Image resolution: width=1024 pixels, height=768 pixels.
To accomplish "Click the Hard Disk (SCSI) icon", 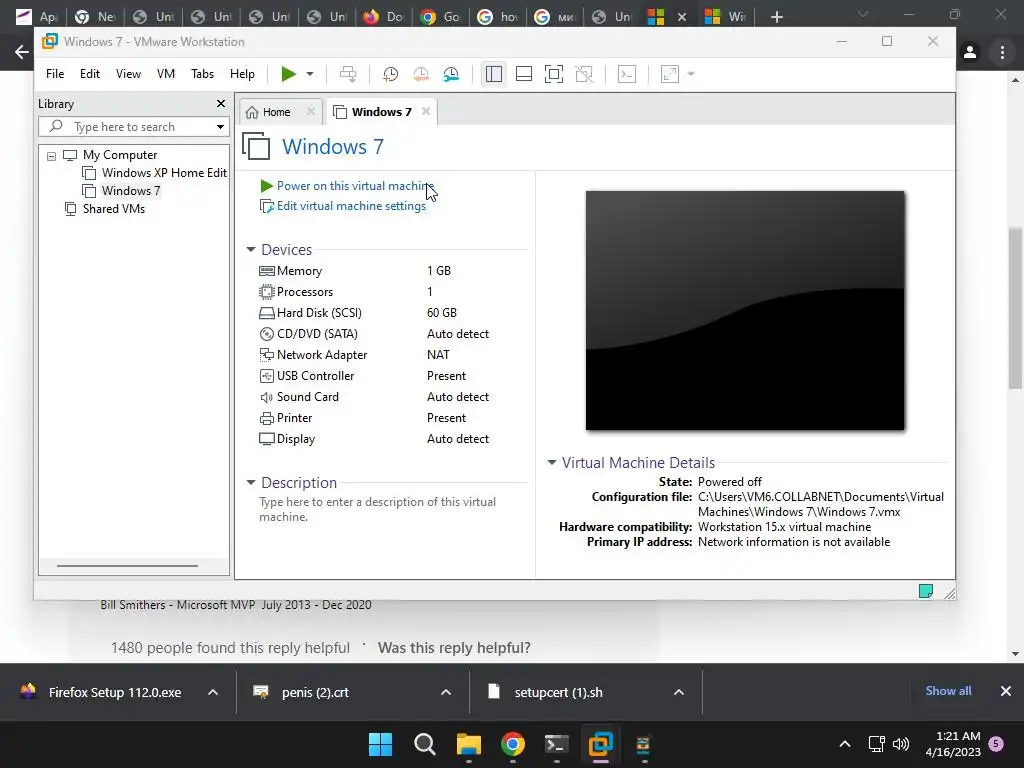I will click(266, 313).
